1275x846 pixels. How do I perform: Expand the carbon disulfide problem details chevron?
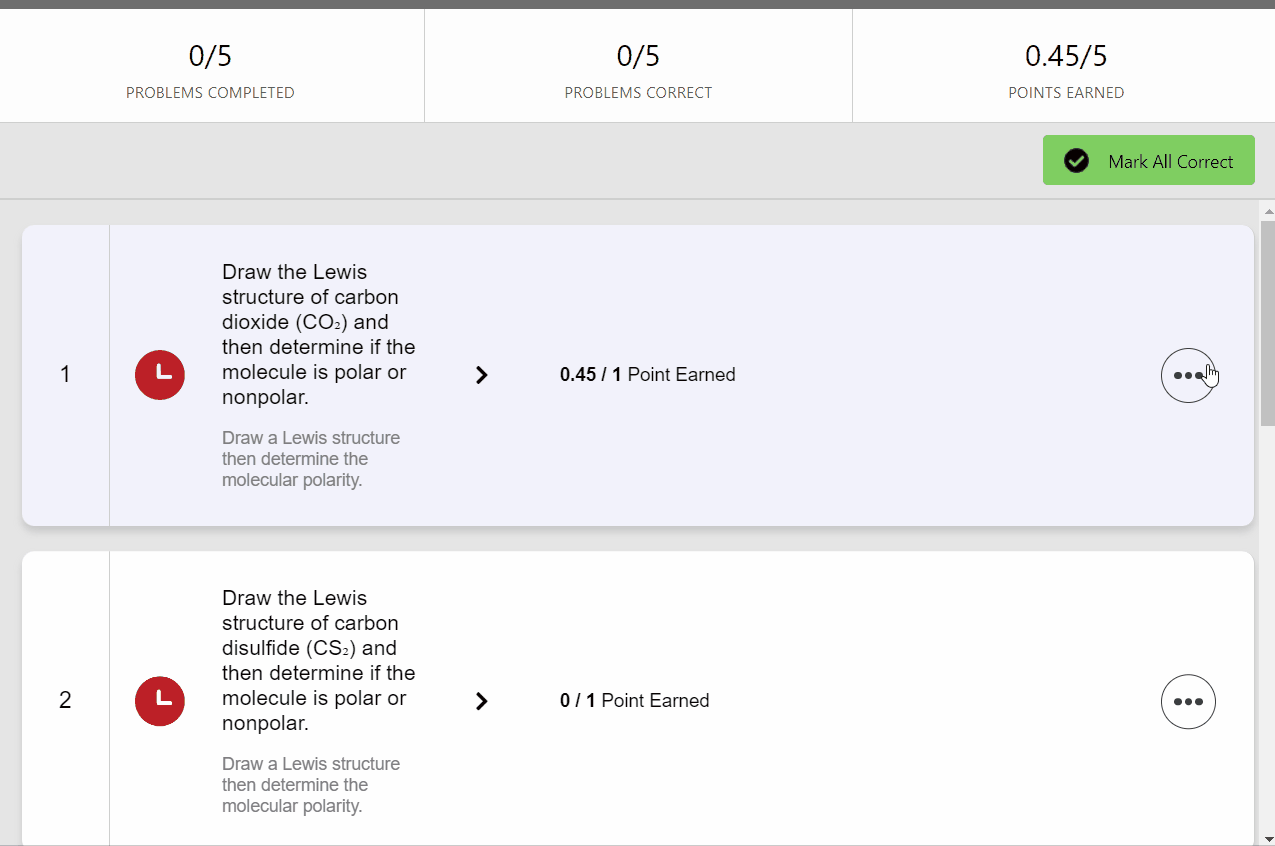pos(481,701)
